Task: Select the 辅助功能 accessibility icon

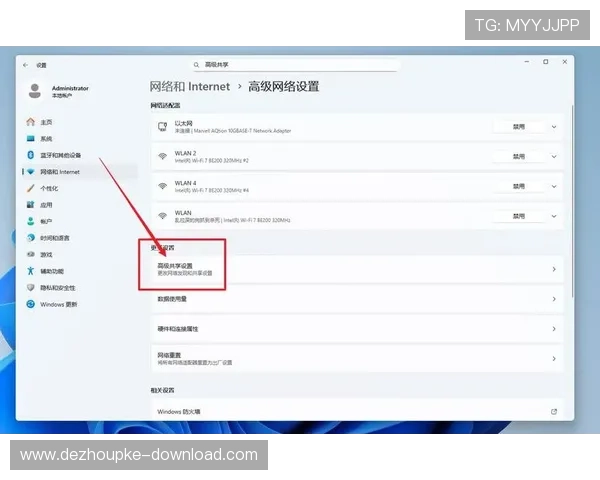Action: [31, 271]
